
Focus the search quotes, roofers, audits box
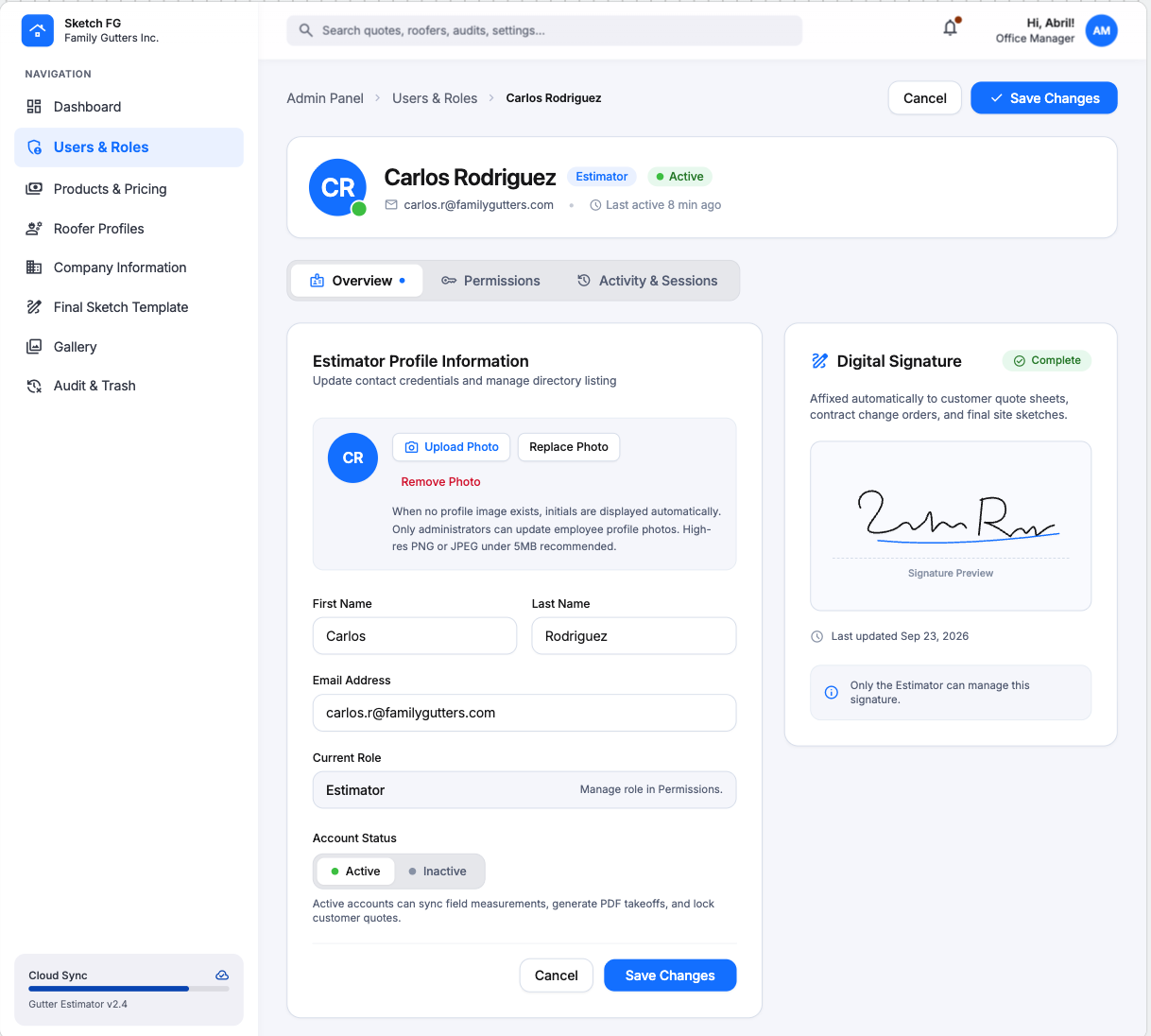(544, 30)
